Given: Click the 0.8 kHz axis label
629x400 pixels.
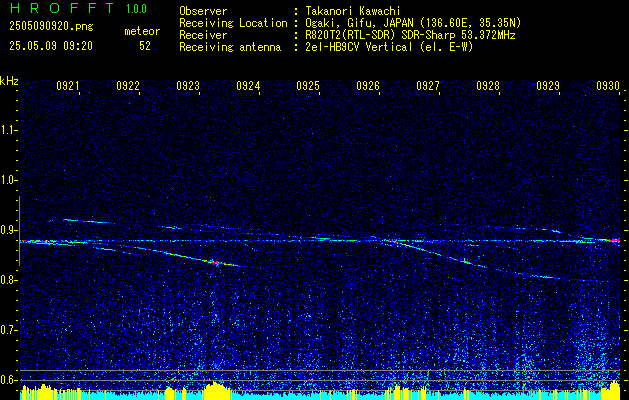Looking at the screenshot, I should [x=9, y=280].
